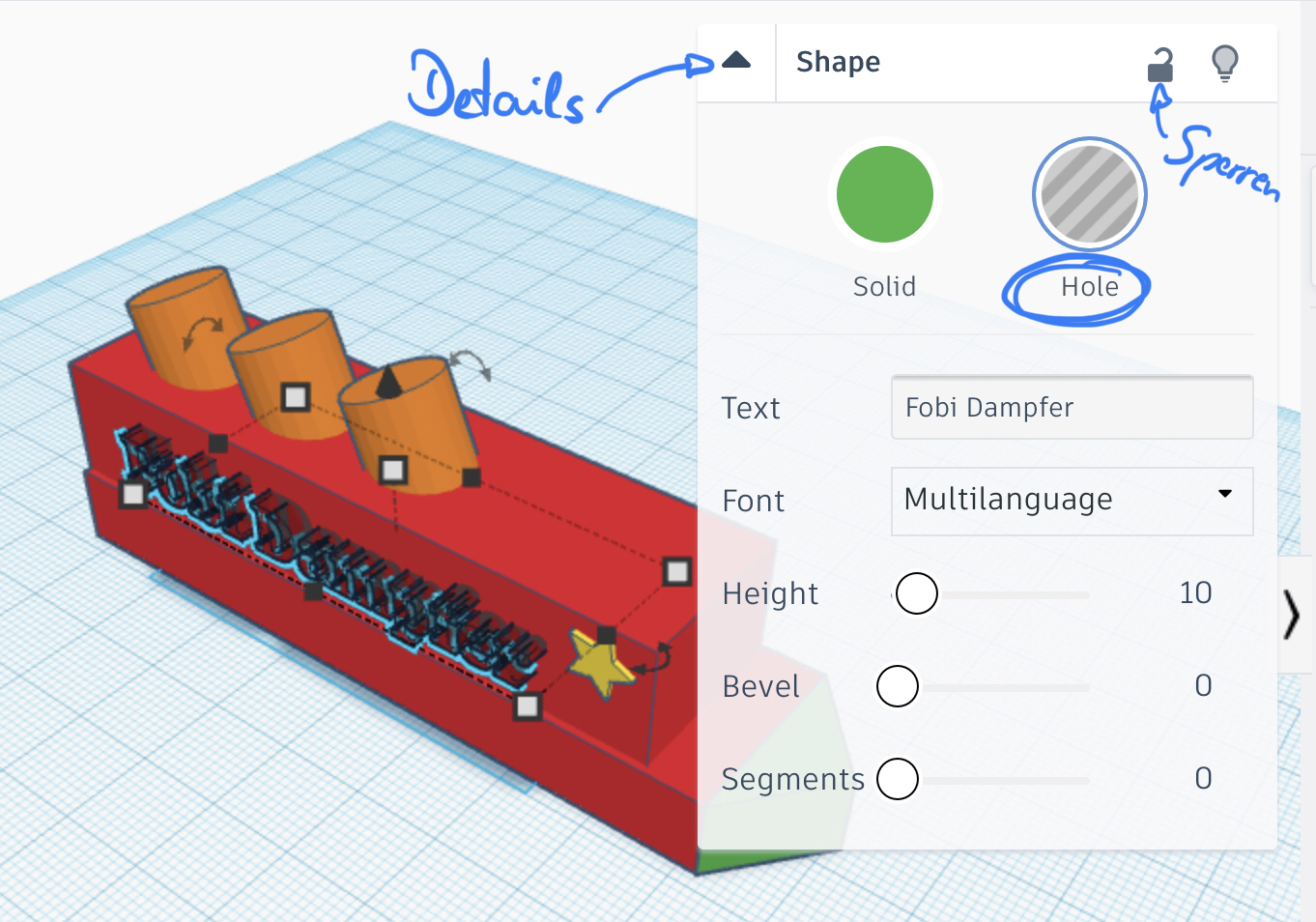Click the curved rotation handle beside the star
The width and height of the screenshot is (1316, 922).
point(656,658)
